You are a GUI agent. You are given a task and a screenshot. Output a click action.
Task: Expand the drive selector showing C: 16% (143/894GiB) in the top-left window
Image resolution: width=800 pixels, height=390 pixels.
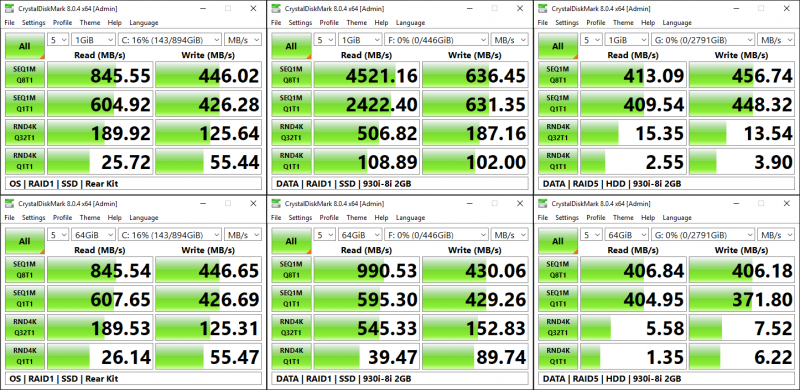click(170, 40)
